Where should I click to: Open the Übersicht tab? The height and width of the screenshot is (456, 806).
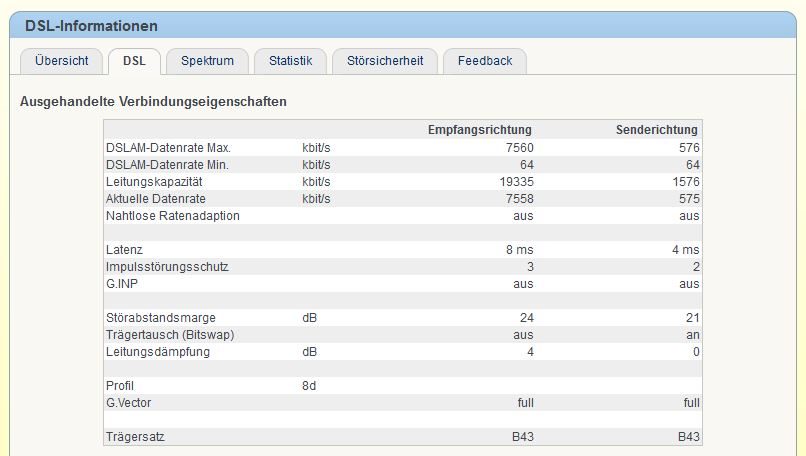pyautogui.click(x=61, y=61)
